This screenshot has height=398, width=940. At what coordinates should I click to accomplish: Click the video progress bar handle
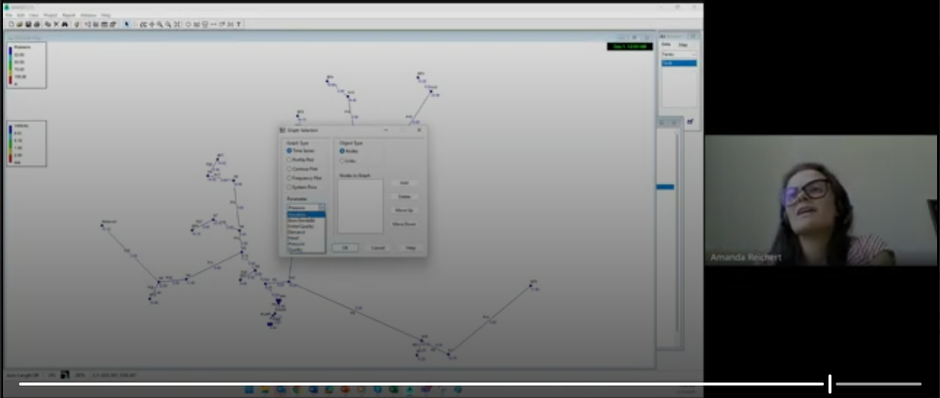[830, 384]
